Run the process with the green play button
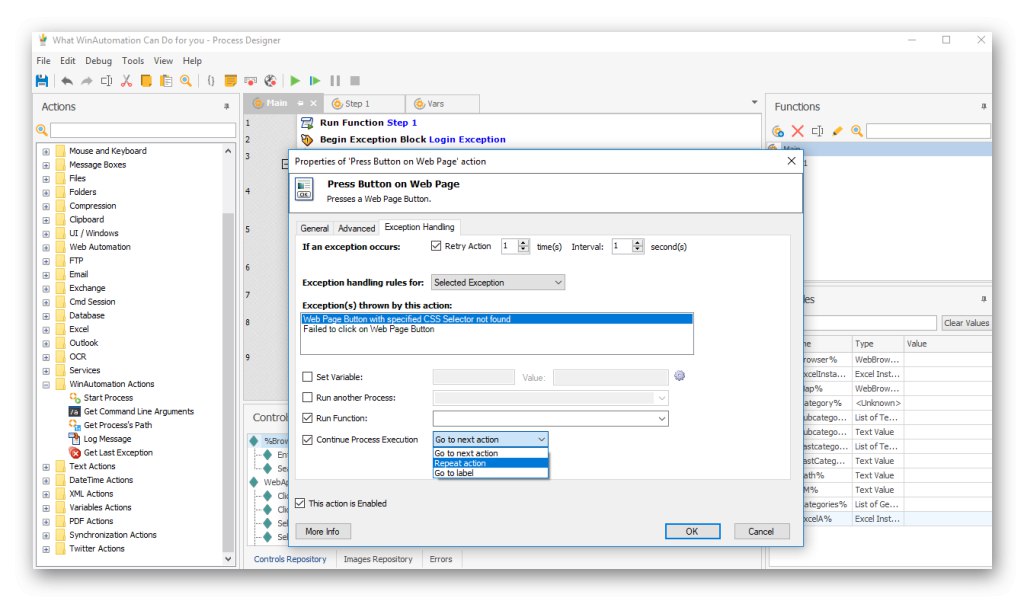Screen dimensions: 1024x601 pyautogui.click(x=295, y=81)
